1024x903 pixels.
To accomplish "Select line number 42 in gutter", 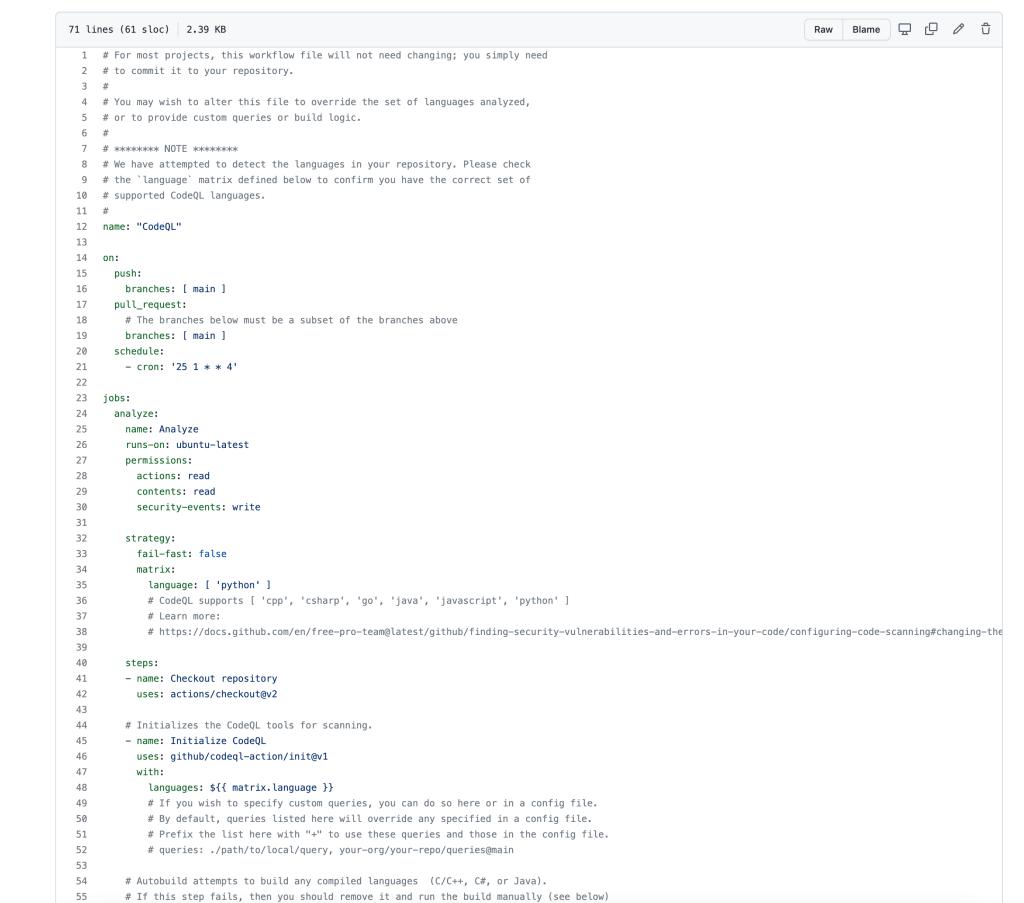I will (x=81, y=694).
